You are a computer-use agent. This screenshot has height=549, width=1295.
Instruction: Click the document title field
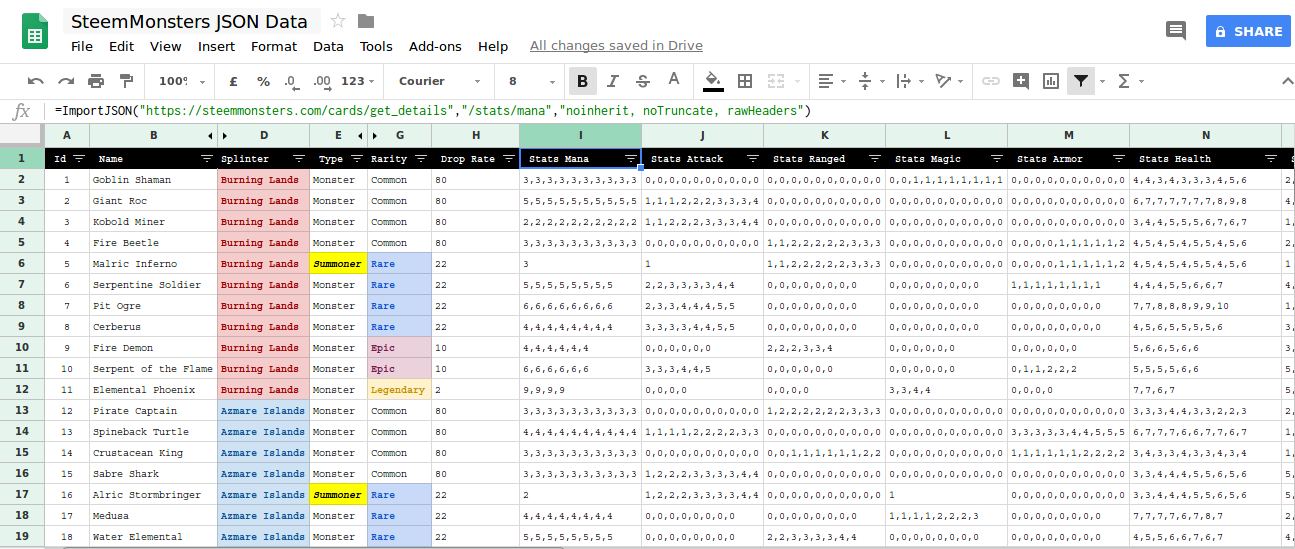click(193, 21)
